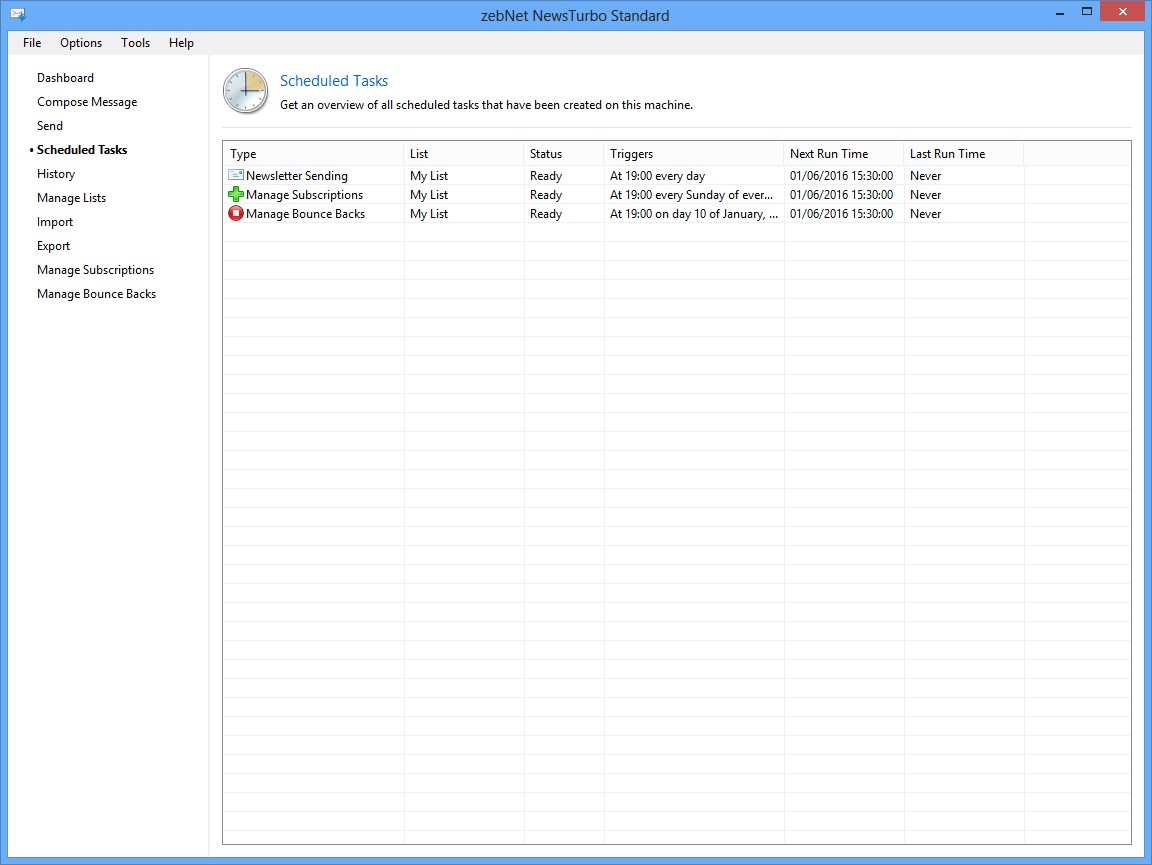The image size is (1152, 865).
Task: Click the Scheduled Tasks clock icon
Action: coord(245,91)
